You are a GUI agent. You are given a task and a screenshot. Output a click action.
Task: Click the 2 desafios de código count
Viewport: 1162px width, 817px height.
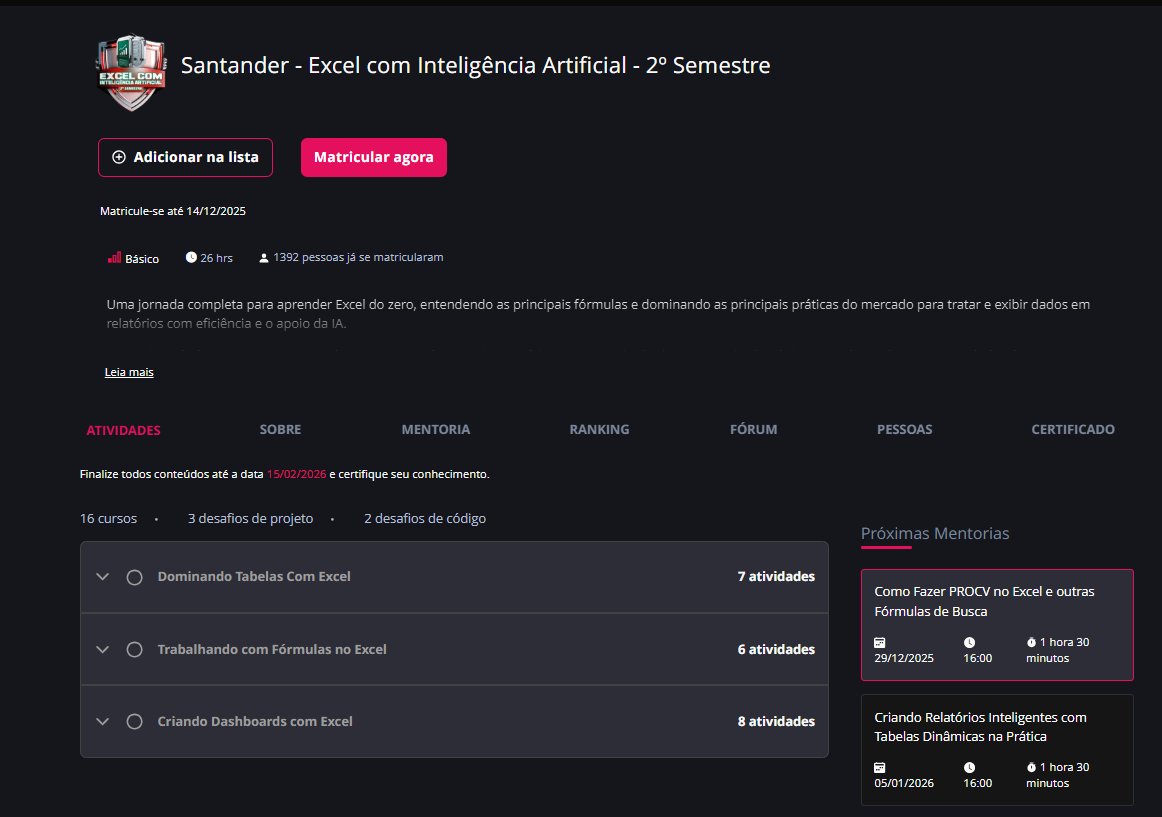tap(425, 518)
